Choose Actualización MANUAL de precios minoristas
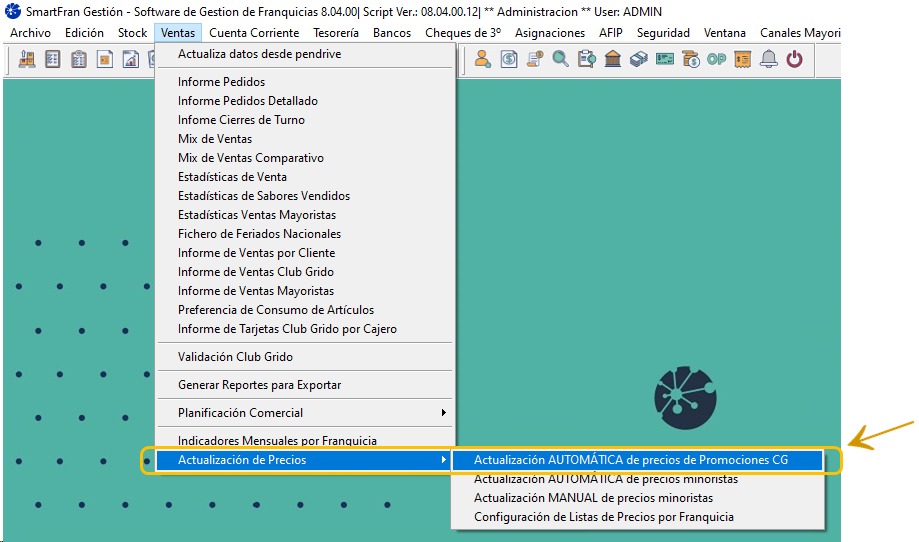The width and height of the screenshot is (919, 542). click(x=593, y=498)
